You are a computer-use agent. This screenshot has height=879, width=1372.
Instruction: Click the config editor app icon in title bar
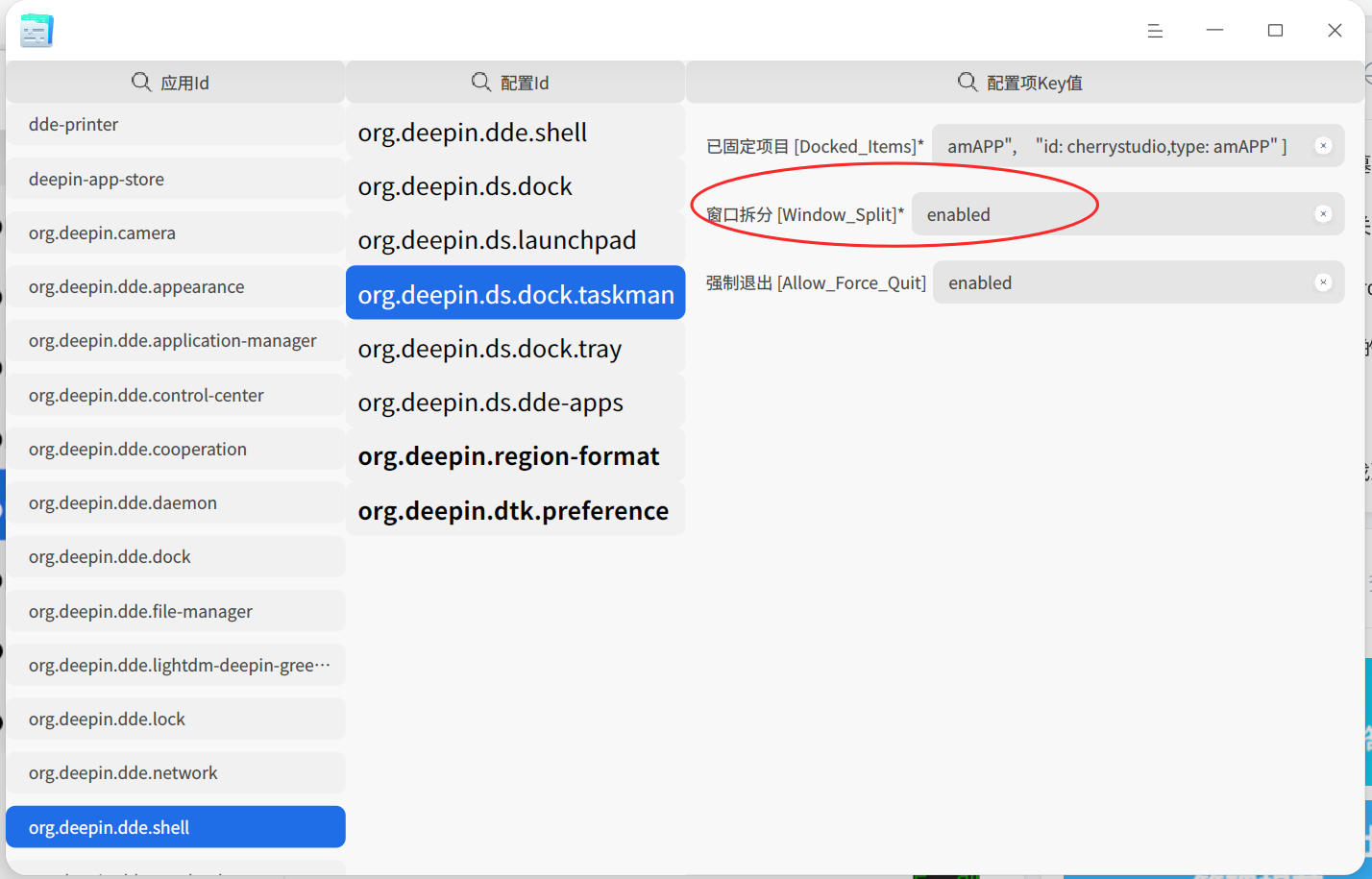coord(37,31)
